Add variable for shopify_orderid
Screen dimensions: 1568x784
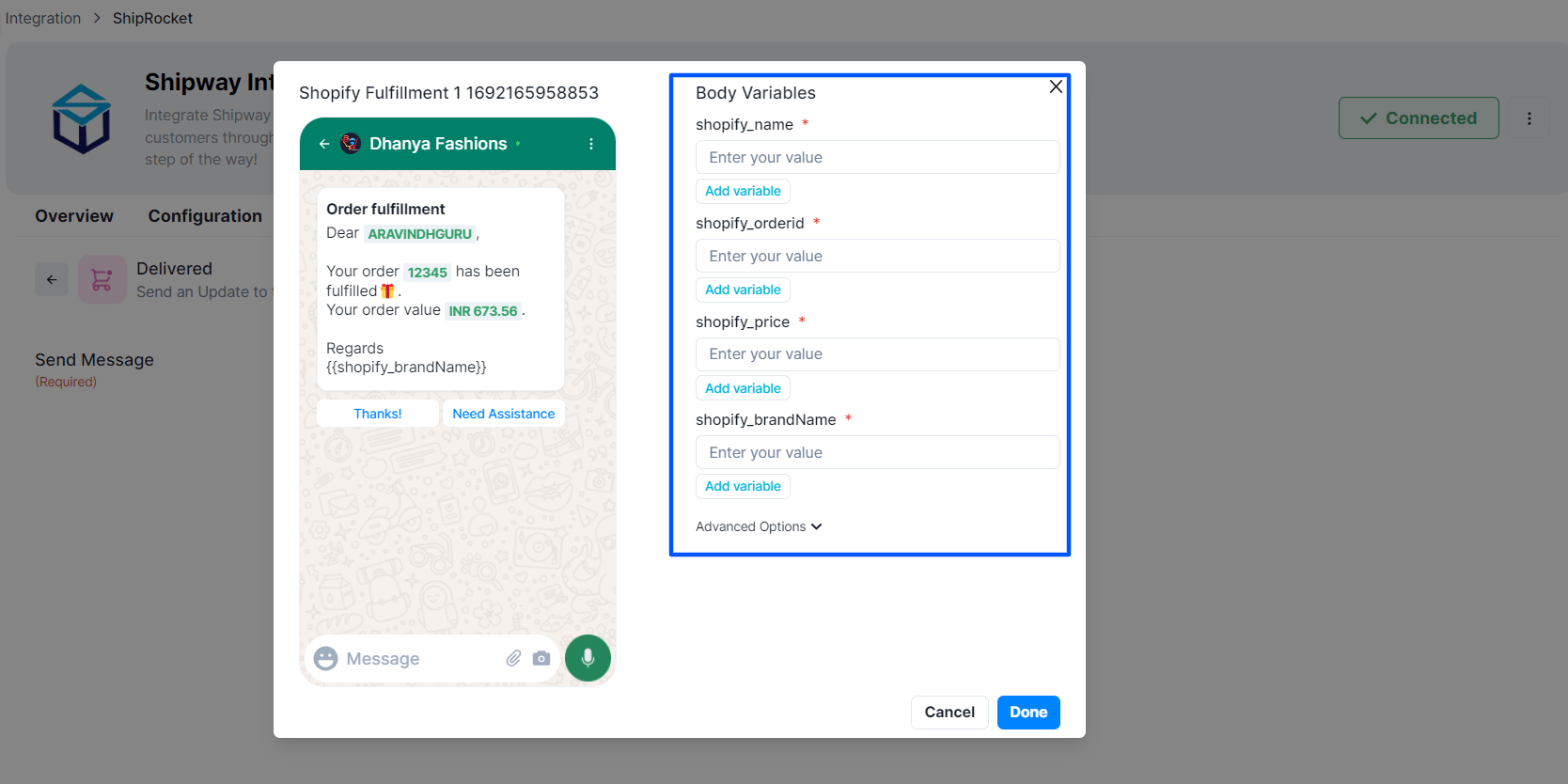coord(743,290)
